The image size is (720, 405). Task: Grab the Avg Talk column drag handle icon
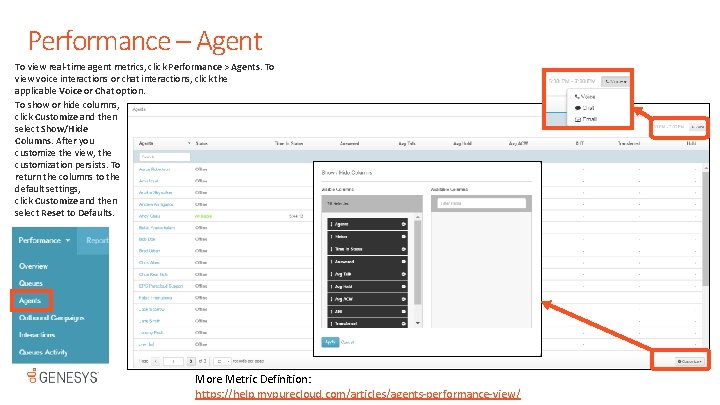point(332,274)
